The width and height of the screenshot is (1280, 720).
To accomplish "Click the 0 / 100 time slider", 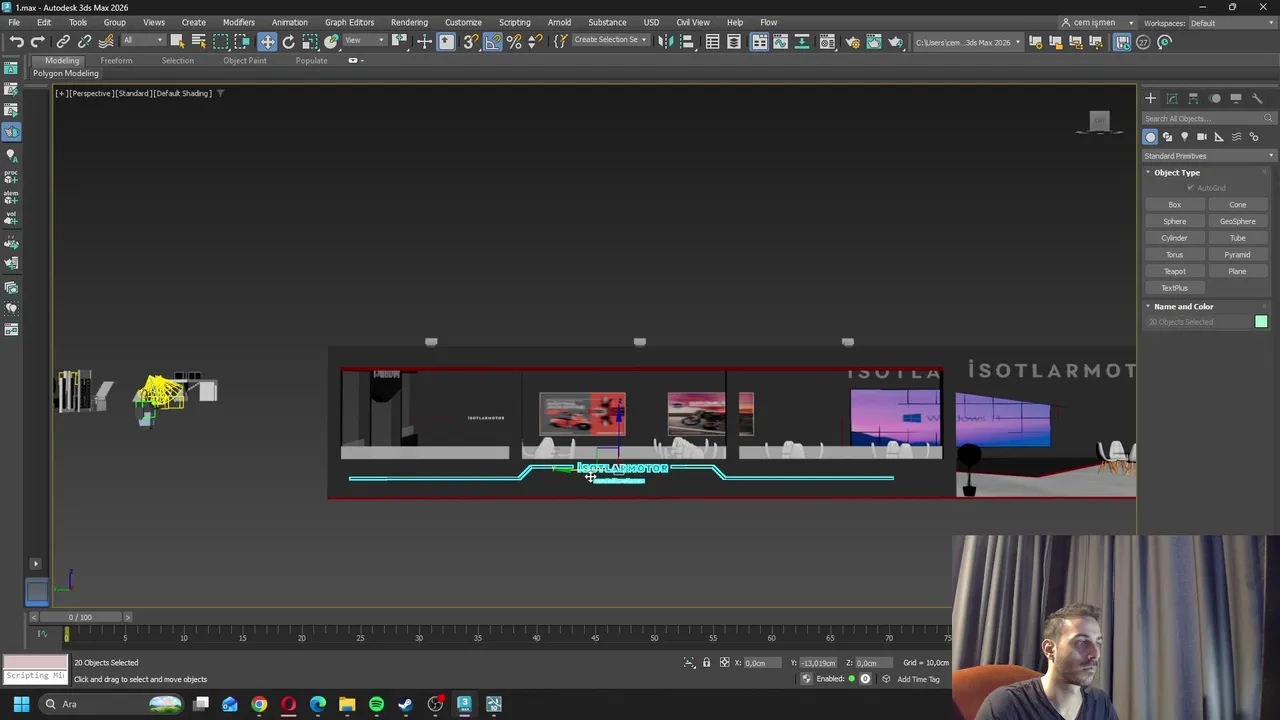I will pos(80,617).
